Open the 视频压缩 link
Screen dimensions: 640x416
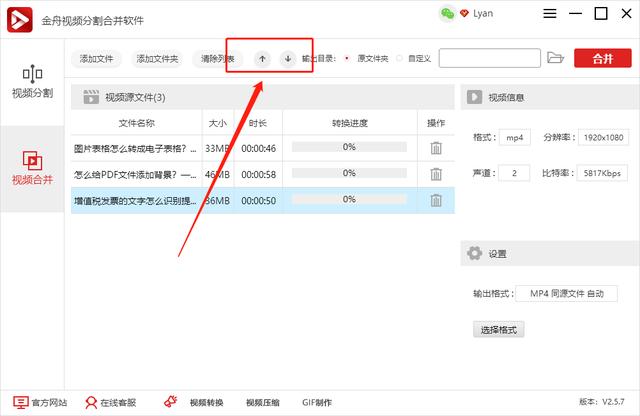tap(263, 403)
